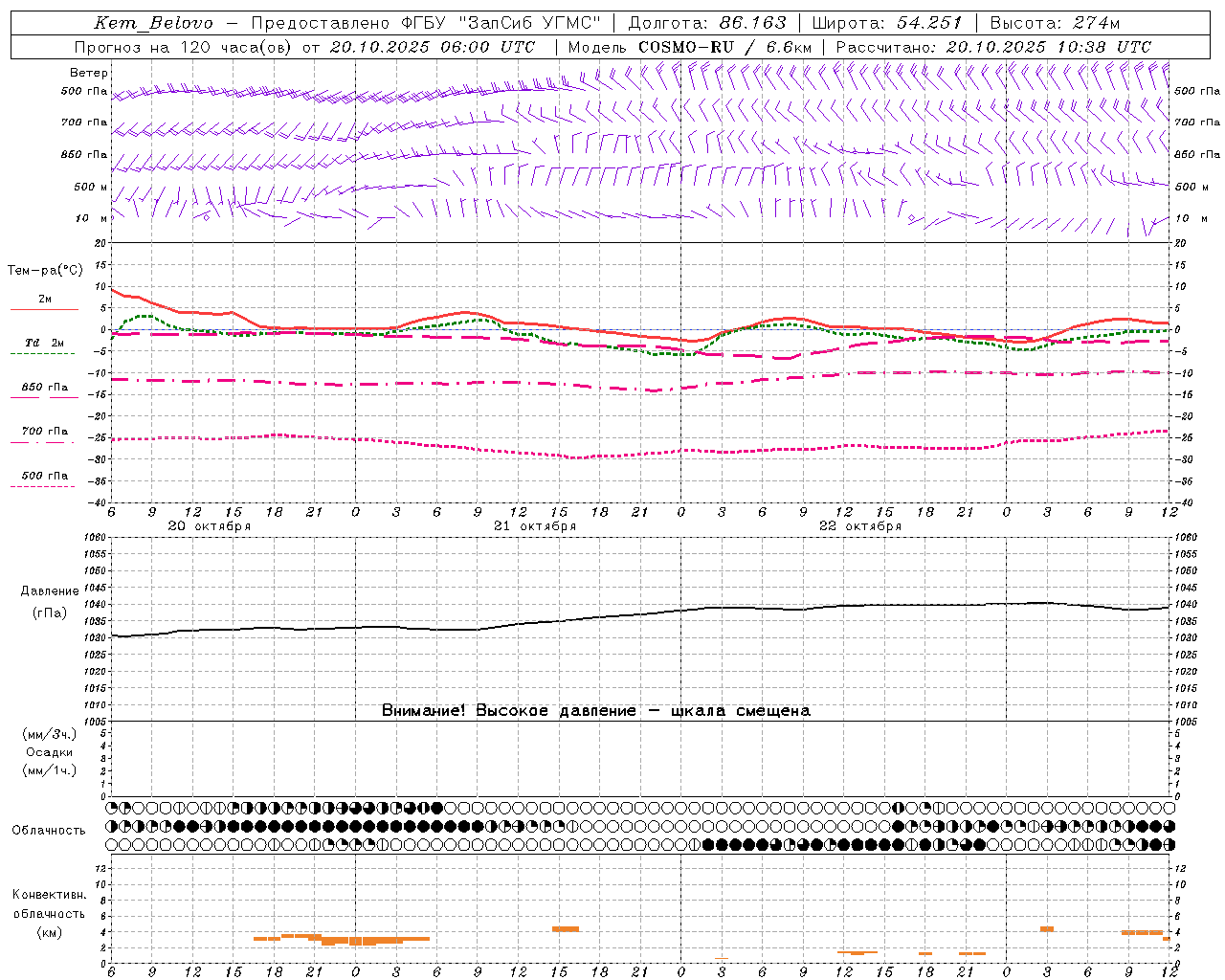Select the Прогноз на 120 часа(ов) text
1225x980 pixels.
pyautogui.click(x=183, y=47)
